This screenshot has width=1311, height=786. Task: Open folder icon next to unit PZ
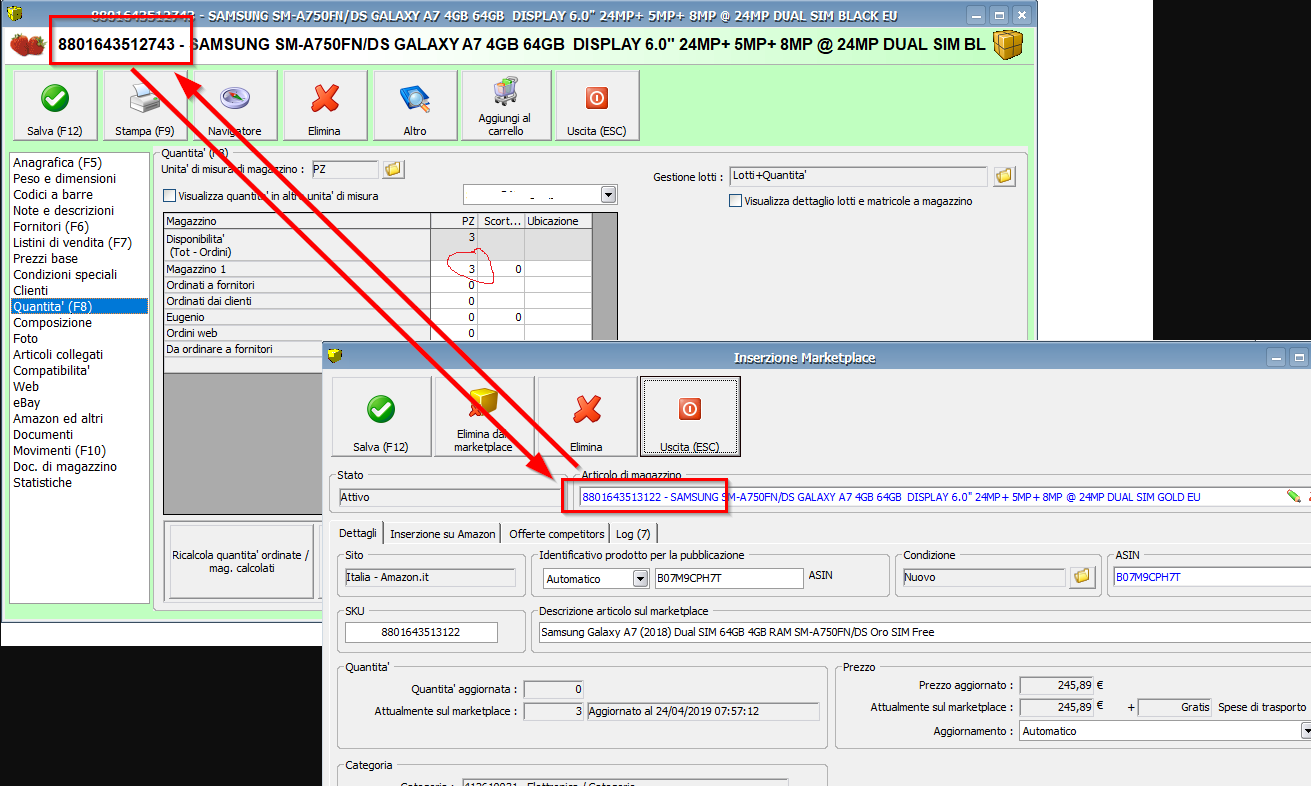coord(394,170)
